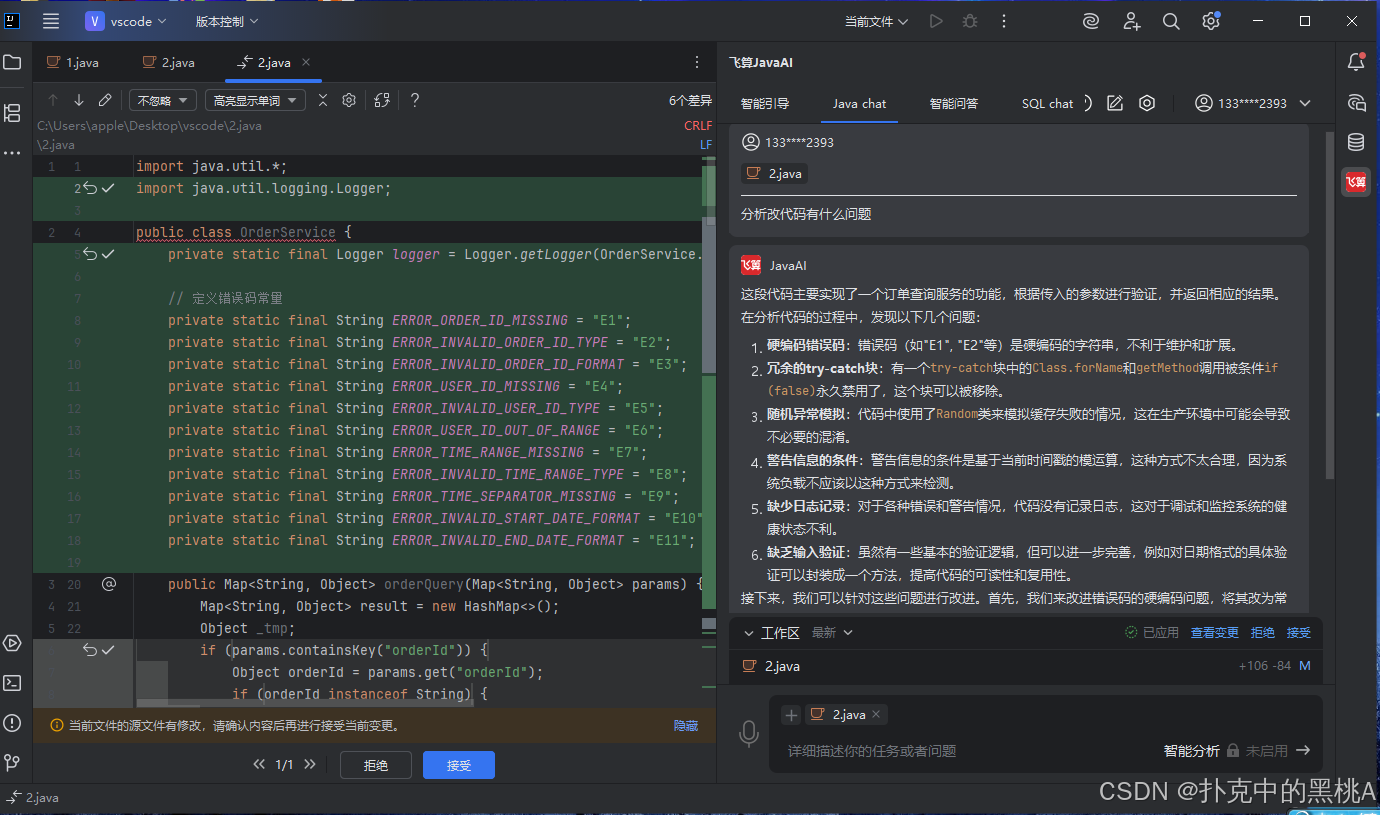The image size is (1380, 815).
Task: Click 查看变更 link in workspace
Action: [x=1215, y=633]
